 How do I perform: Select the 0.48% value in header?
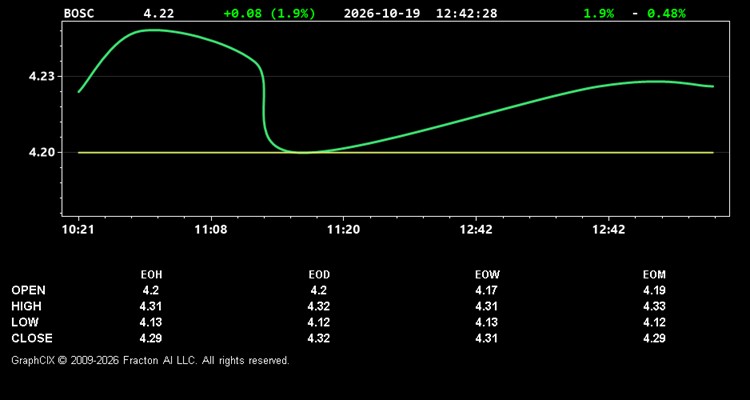(x=666, y=13)
